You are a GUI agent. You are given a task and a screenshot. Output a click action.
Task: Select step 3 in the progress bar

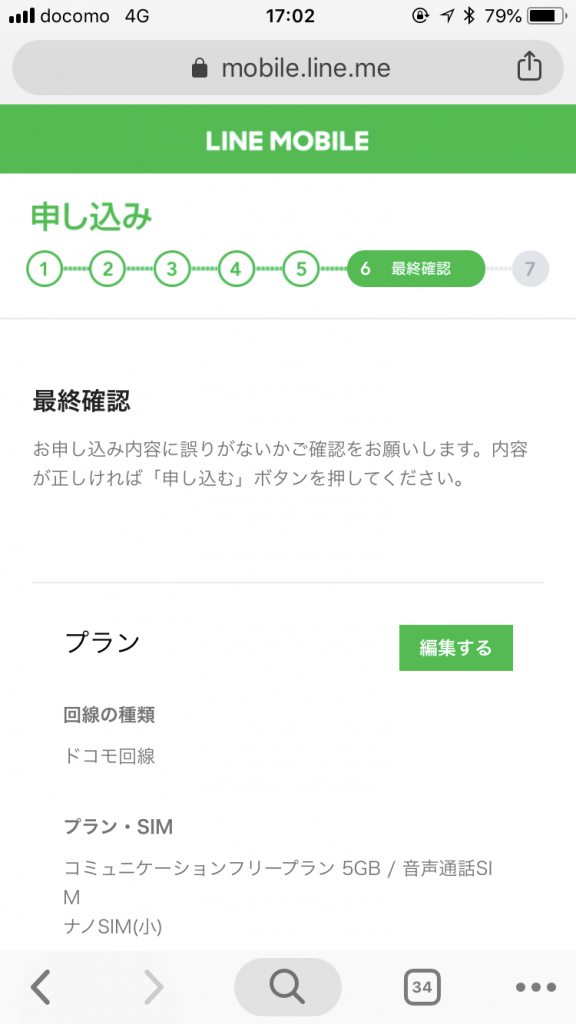point(172,269)
